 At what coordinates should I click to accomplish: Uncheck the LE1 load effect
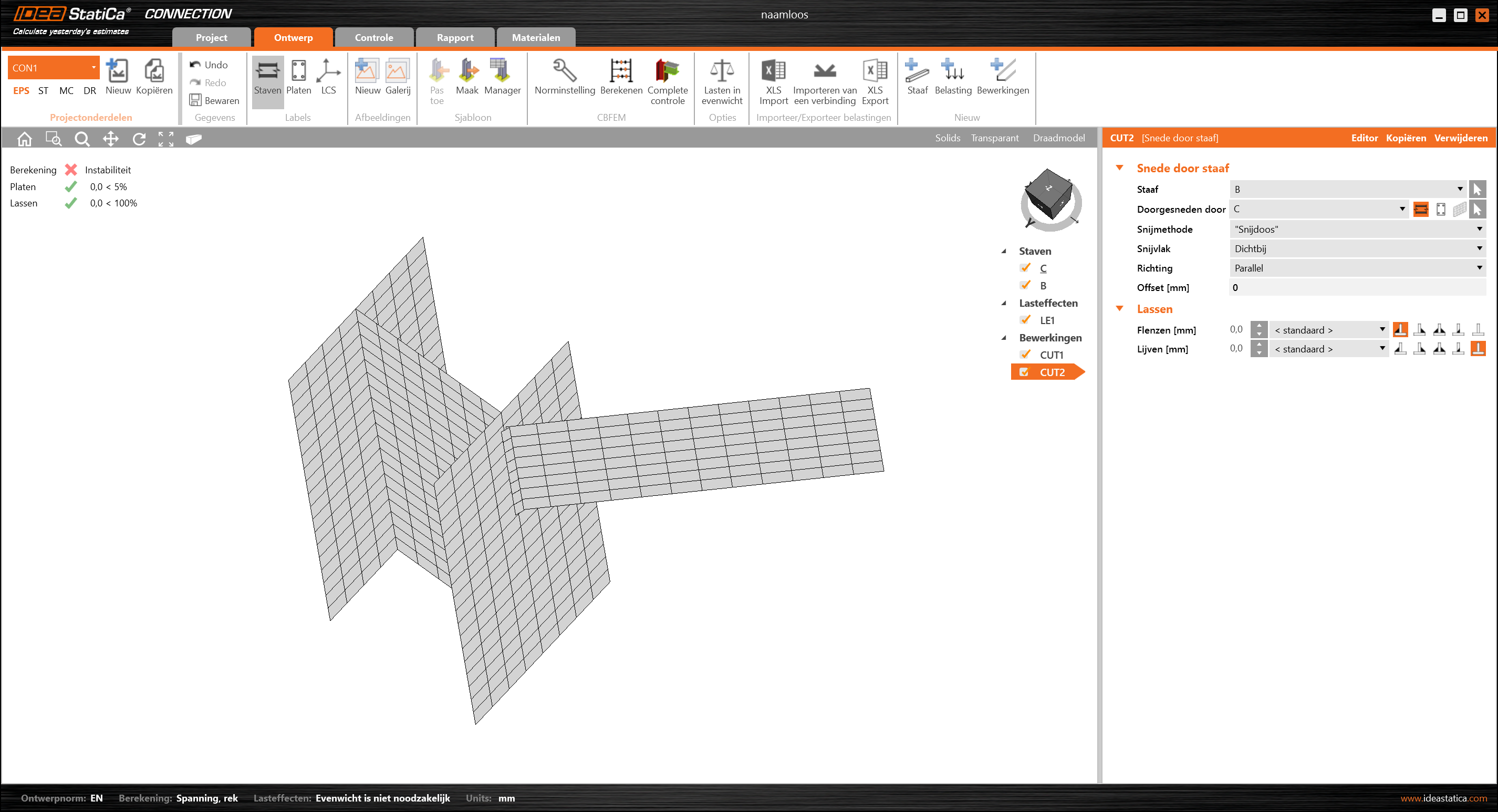point(1025,320)
